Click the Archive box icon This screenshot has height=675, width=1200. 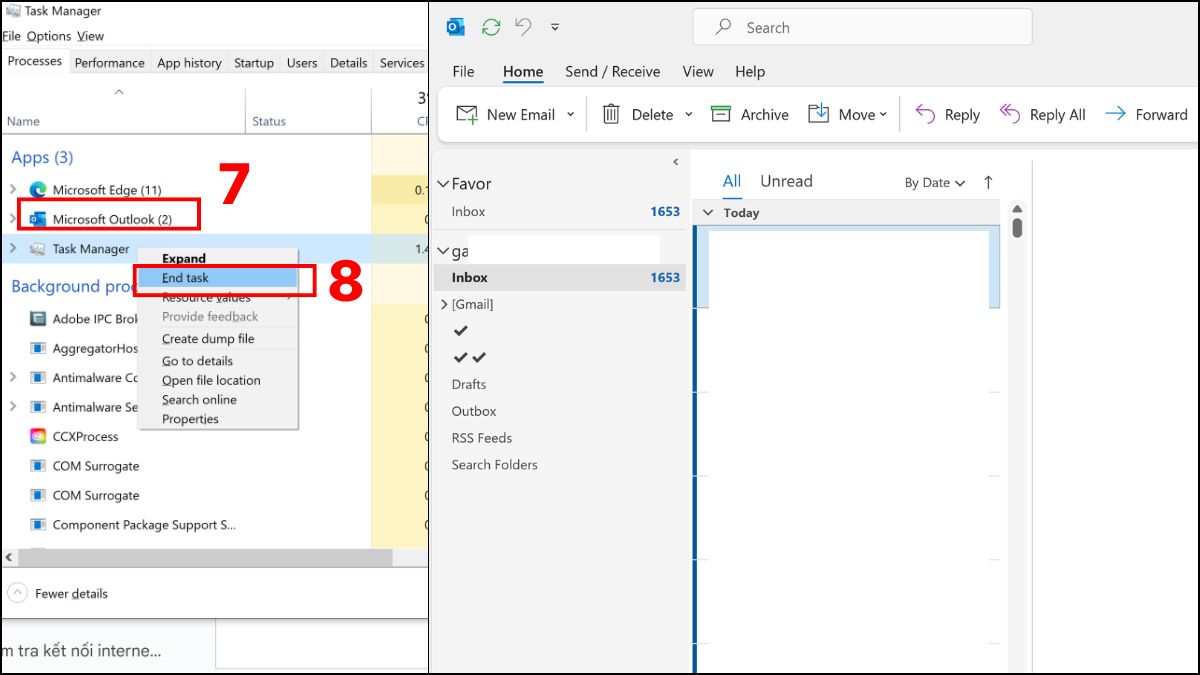click(721, 114)
